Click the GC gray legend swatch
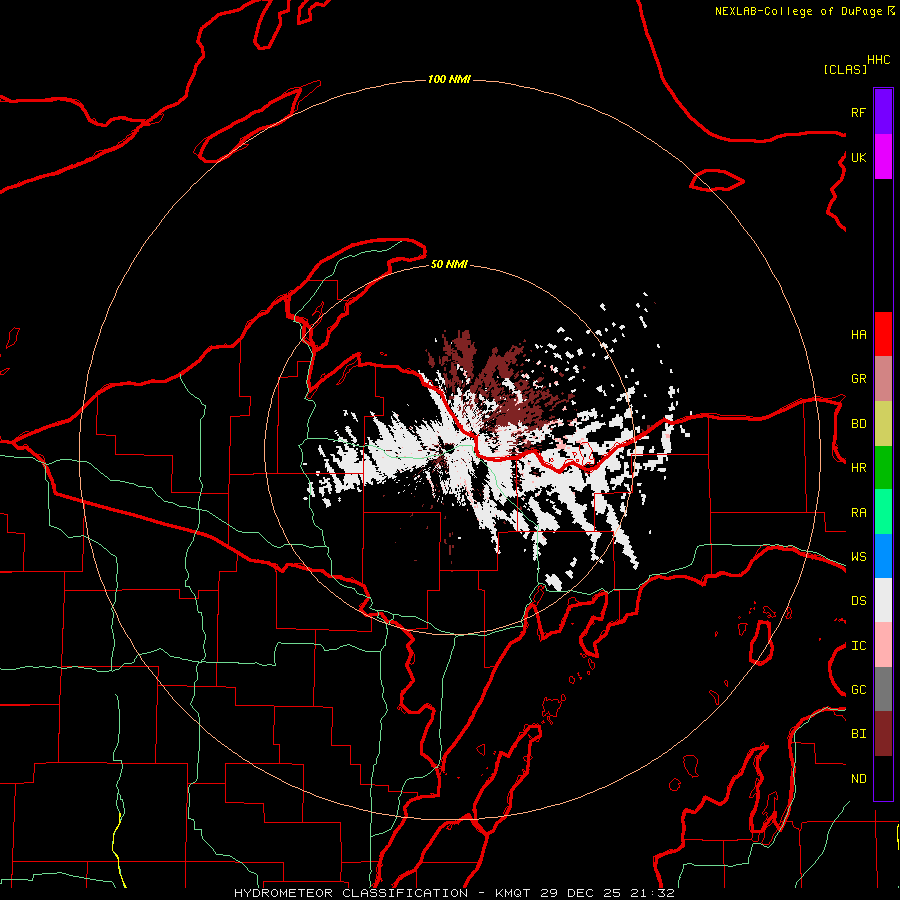The width and height of the screenshot is (900, 900). (883, 689)
